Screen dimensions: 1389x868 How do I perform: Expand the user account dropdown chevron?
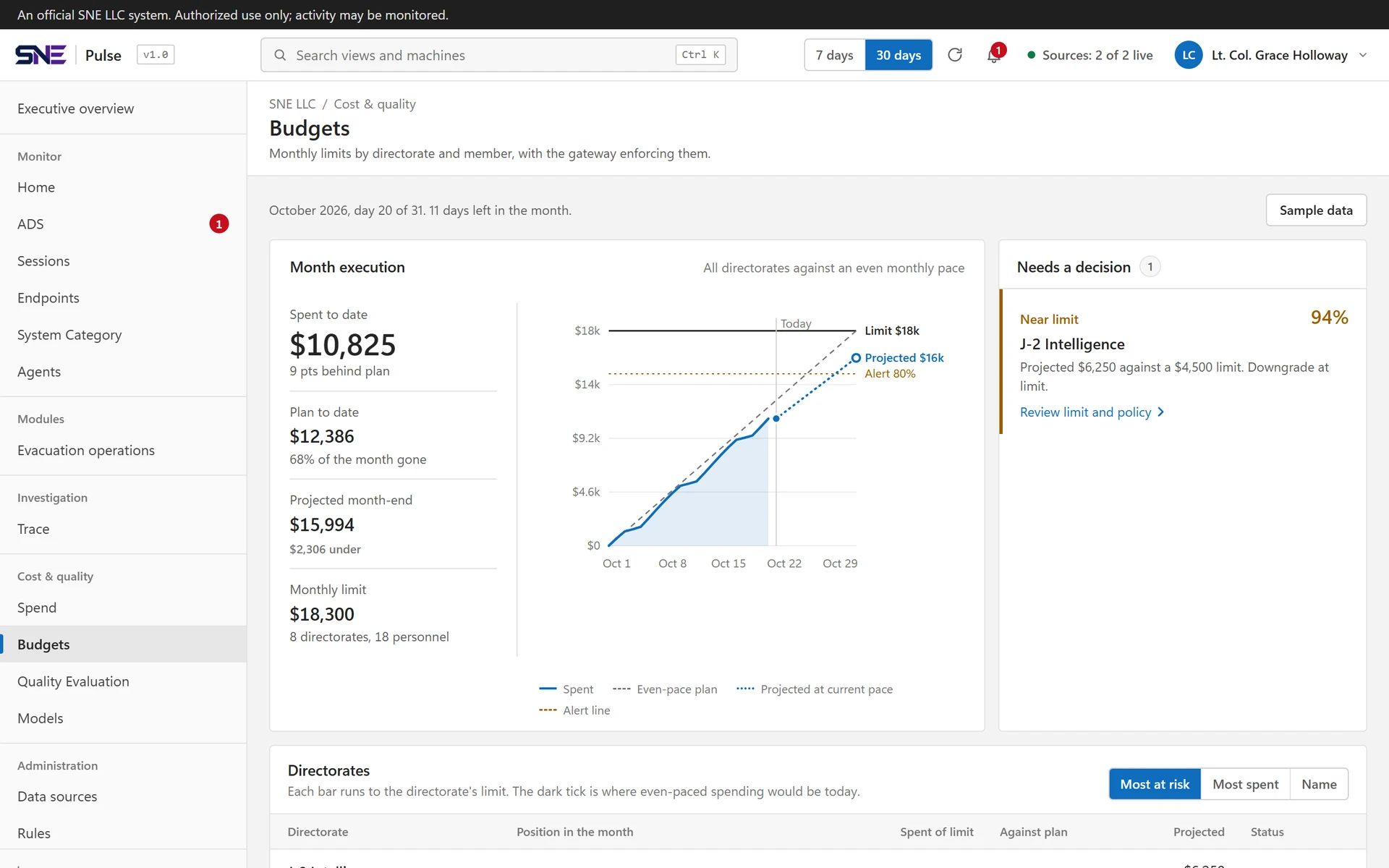[x=1363, y=55]
